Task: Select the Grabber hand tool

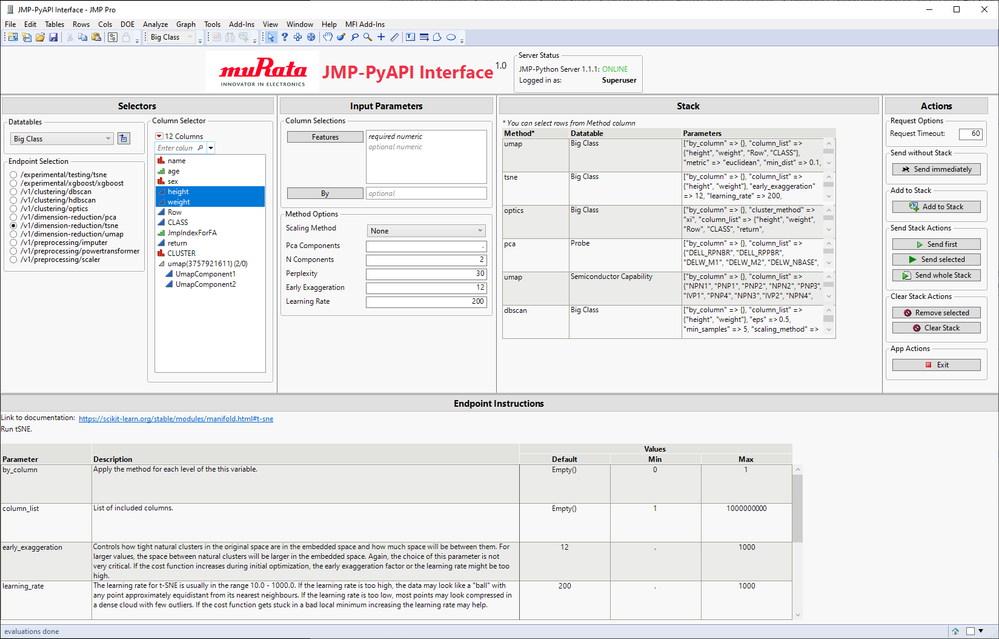Action: click(327, 38)
